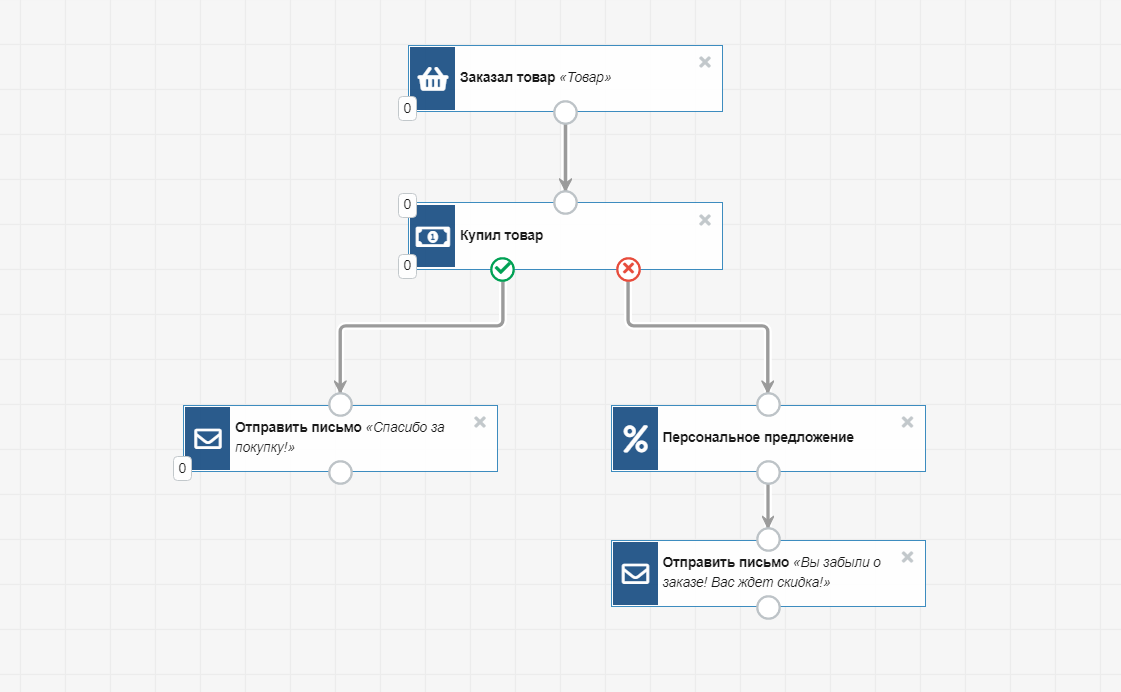Remove the «Персональное предложение» block via X
The height and width of the screenshot is (692, 1121).
click(907, 422)
